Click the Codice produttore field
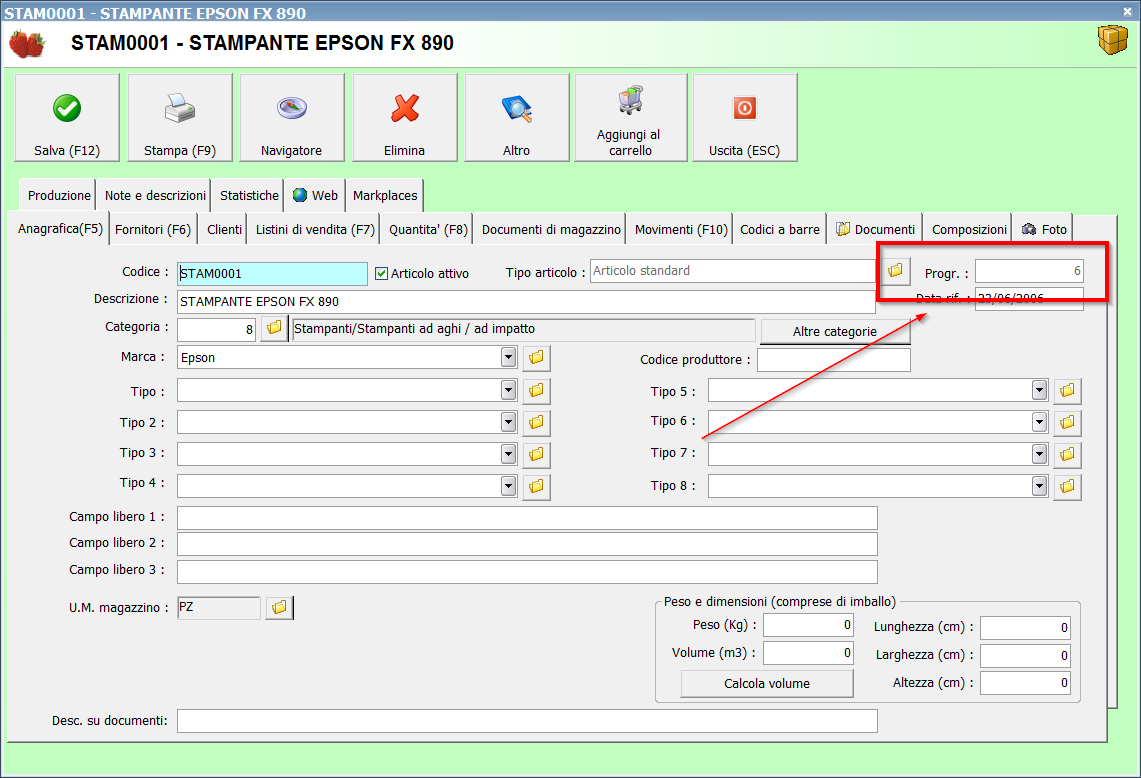 click(x=834, y=360)
